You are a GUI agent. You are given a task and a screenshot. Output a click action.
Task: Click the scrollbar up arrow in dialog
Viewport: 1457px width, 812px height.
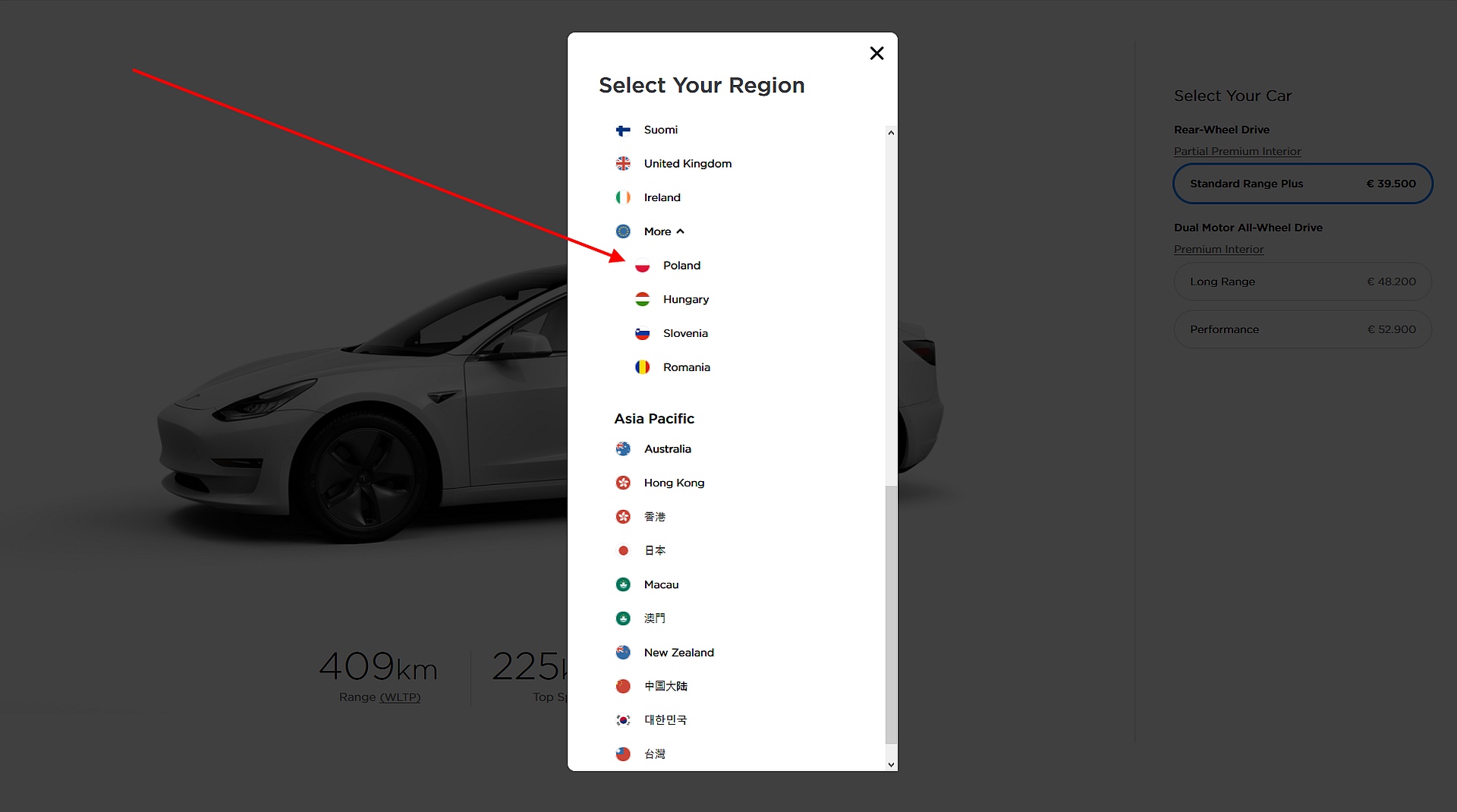891,133
